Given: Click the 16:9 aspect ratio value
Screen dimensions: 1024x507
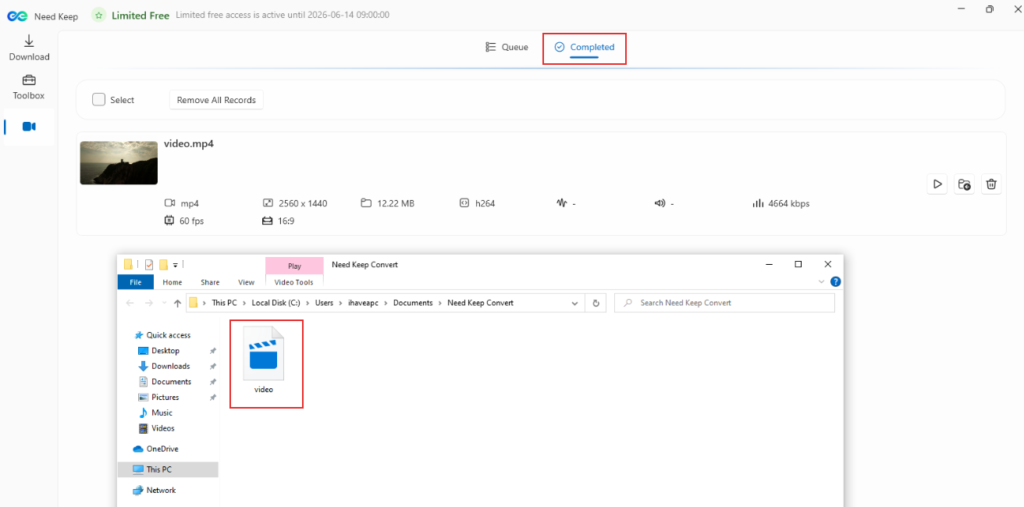Looking at the screenshot, I should [287, 221].
